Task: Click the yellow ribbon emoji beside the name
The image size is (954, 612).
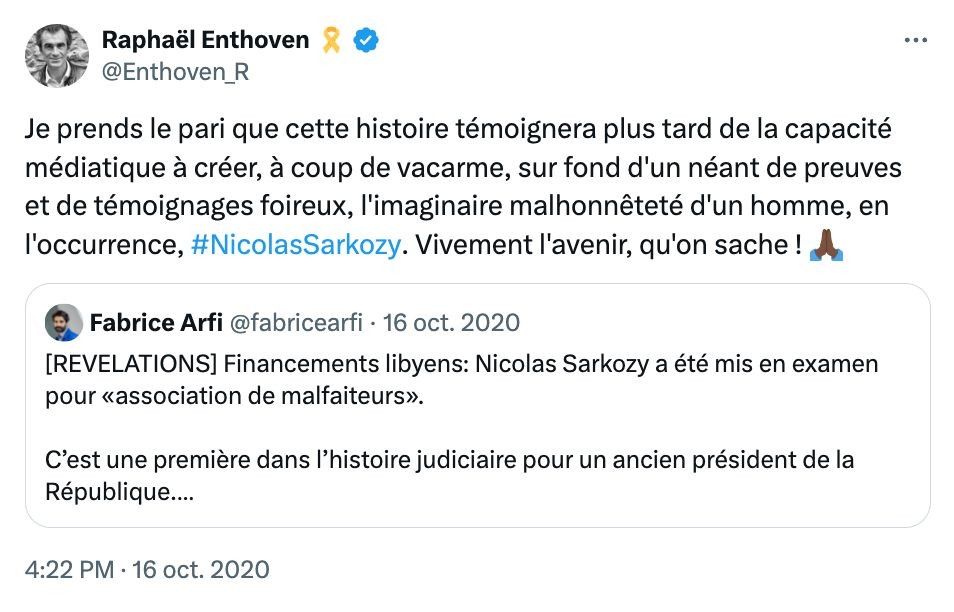Action: coord(330,40)
